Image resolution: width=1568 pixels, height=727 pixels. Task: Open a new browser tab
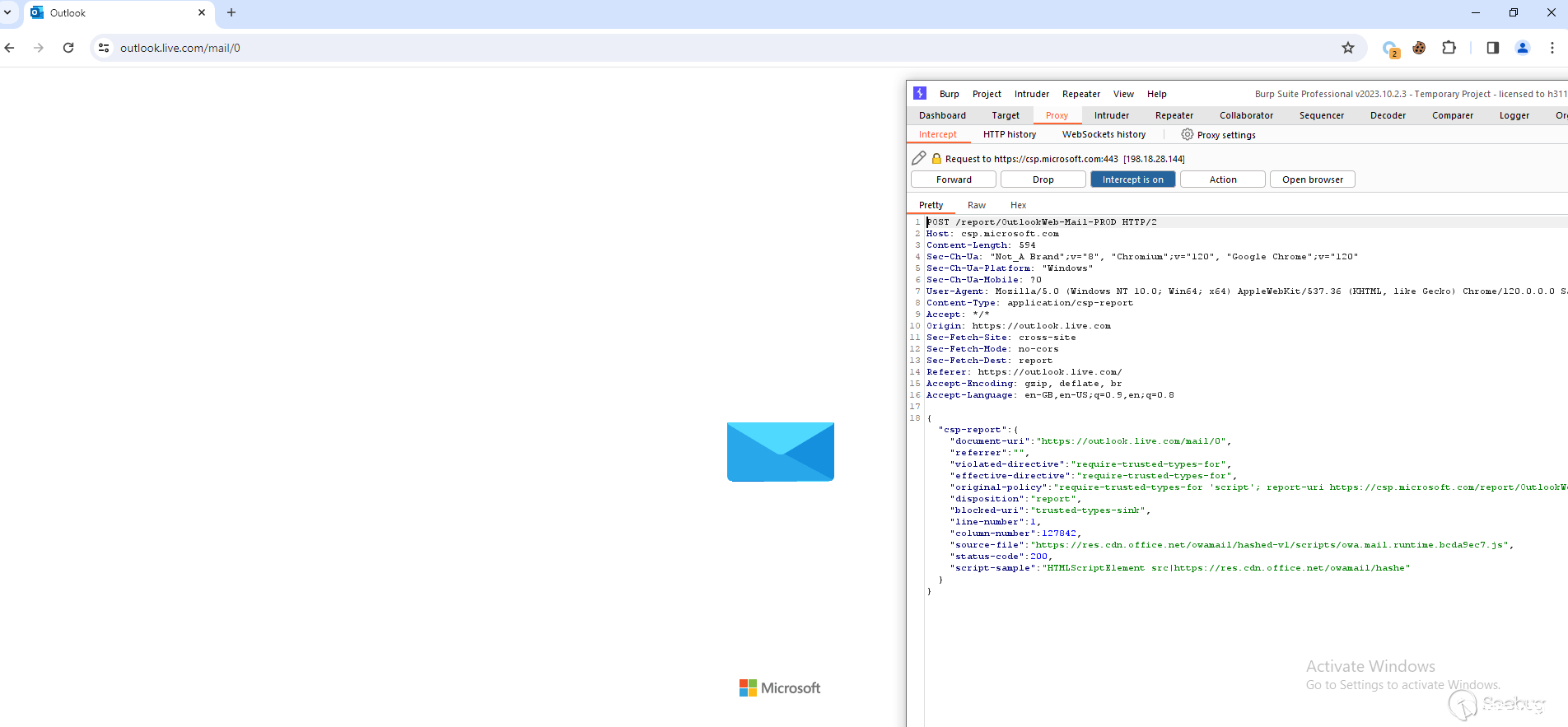[x=231, y=12]
